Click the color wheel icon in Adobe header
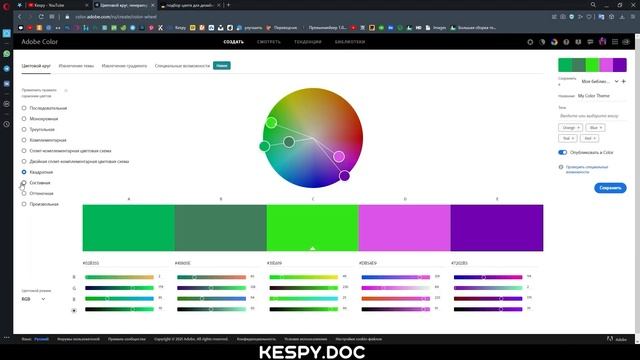Screen dimensions: 640x360 [x=554, y=42]
